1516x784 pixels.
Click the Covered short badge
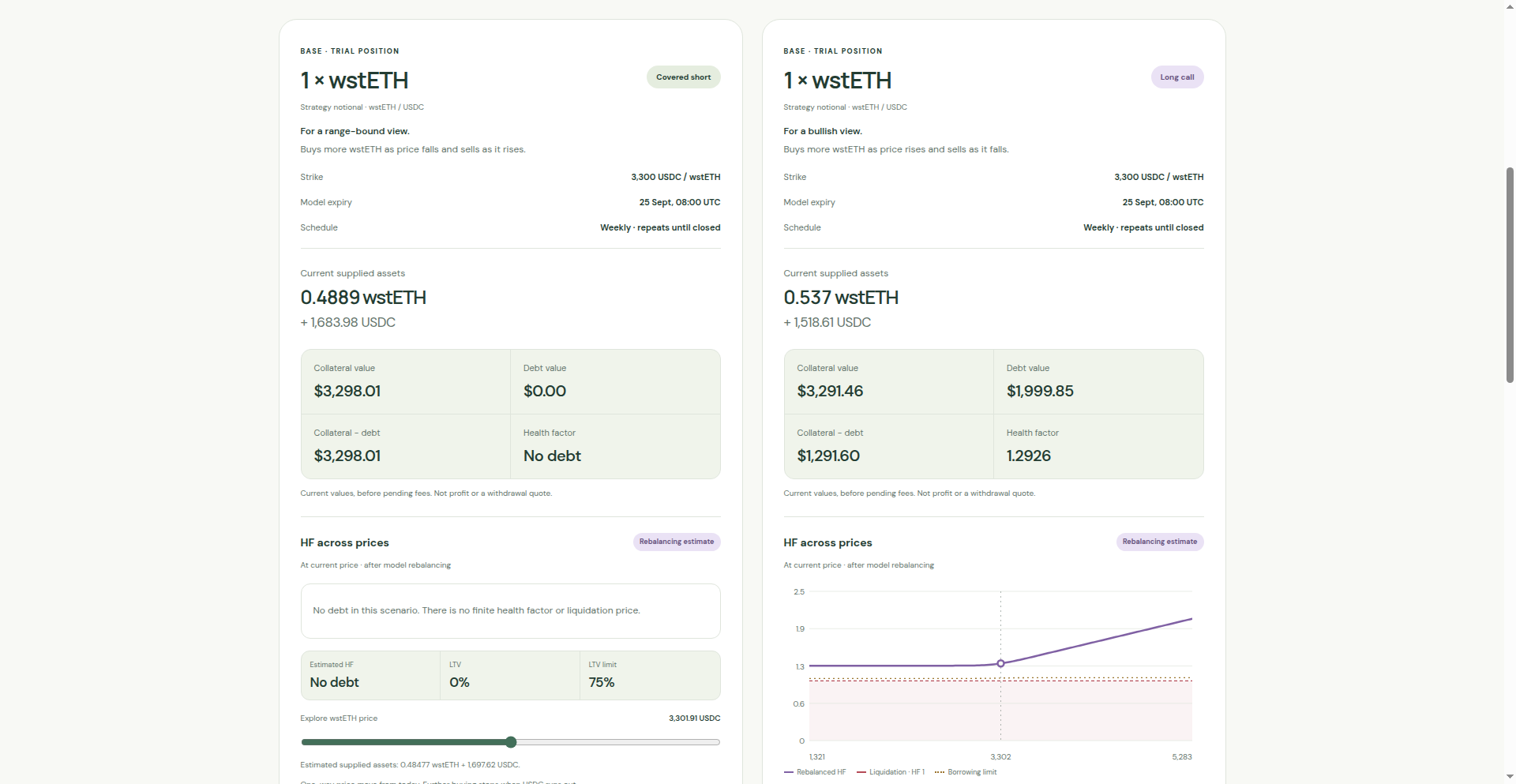(683, 77)
